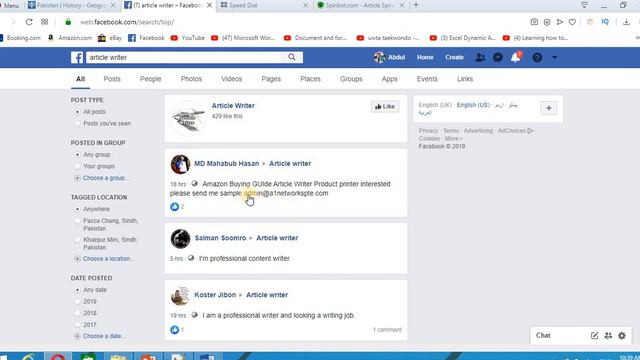Open Koster Jibon profile picture
640x360 pixels.
coord(180,296)
